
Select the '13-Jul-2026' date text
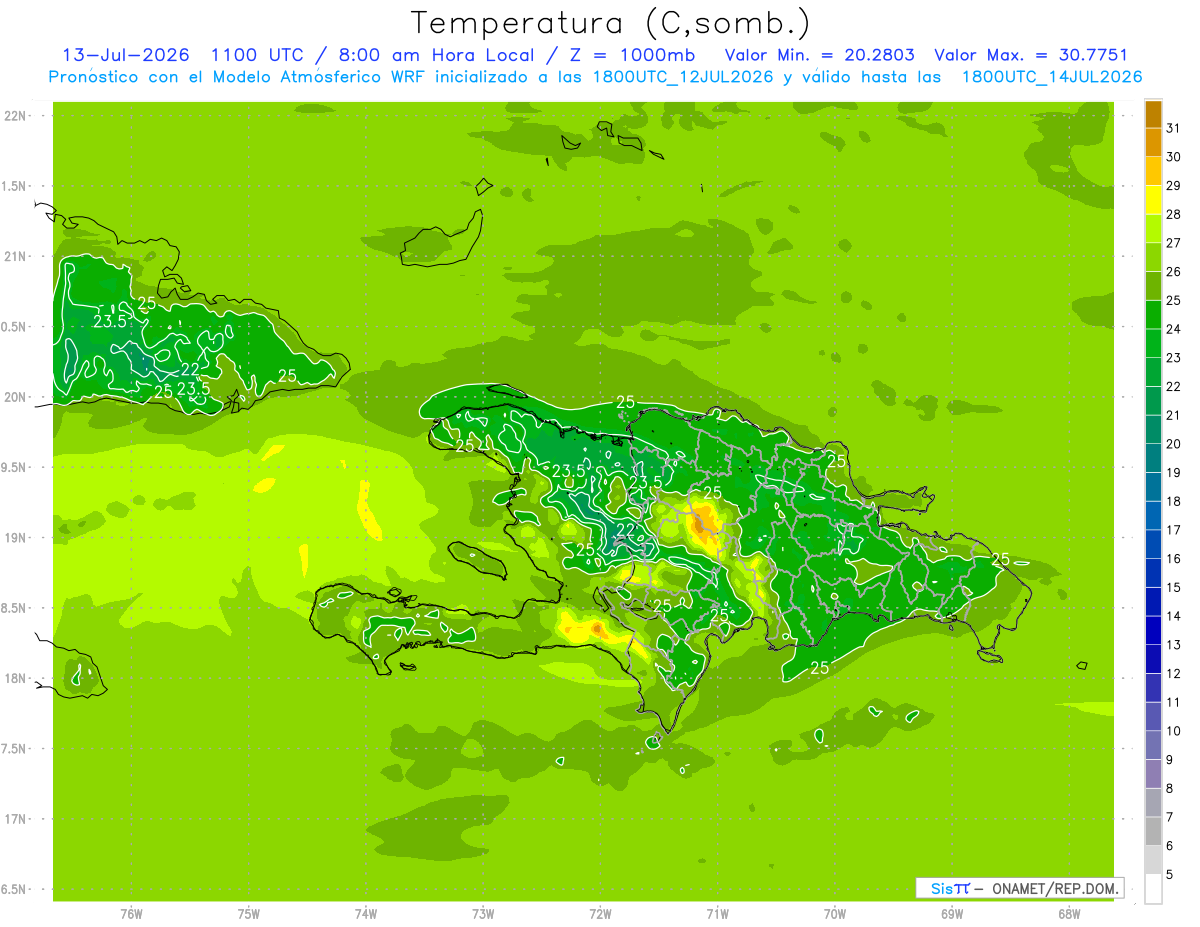(x=125, y=55)
